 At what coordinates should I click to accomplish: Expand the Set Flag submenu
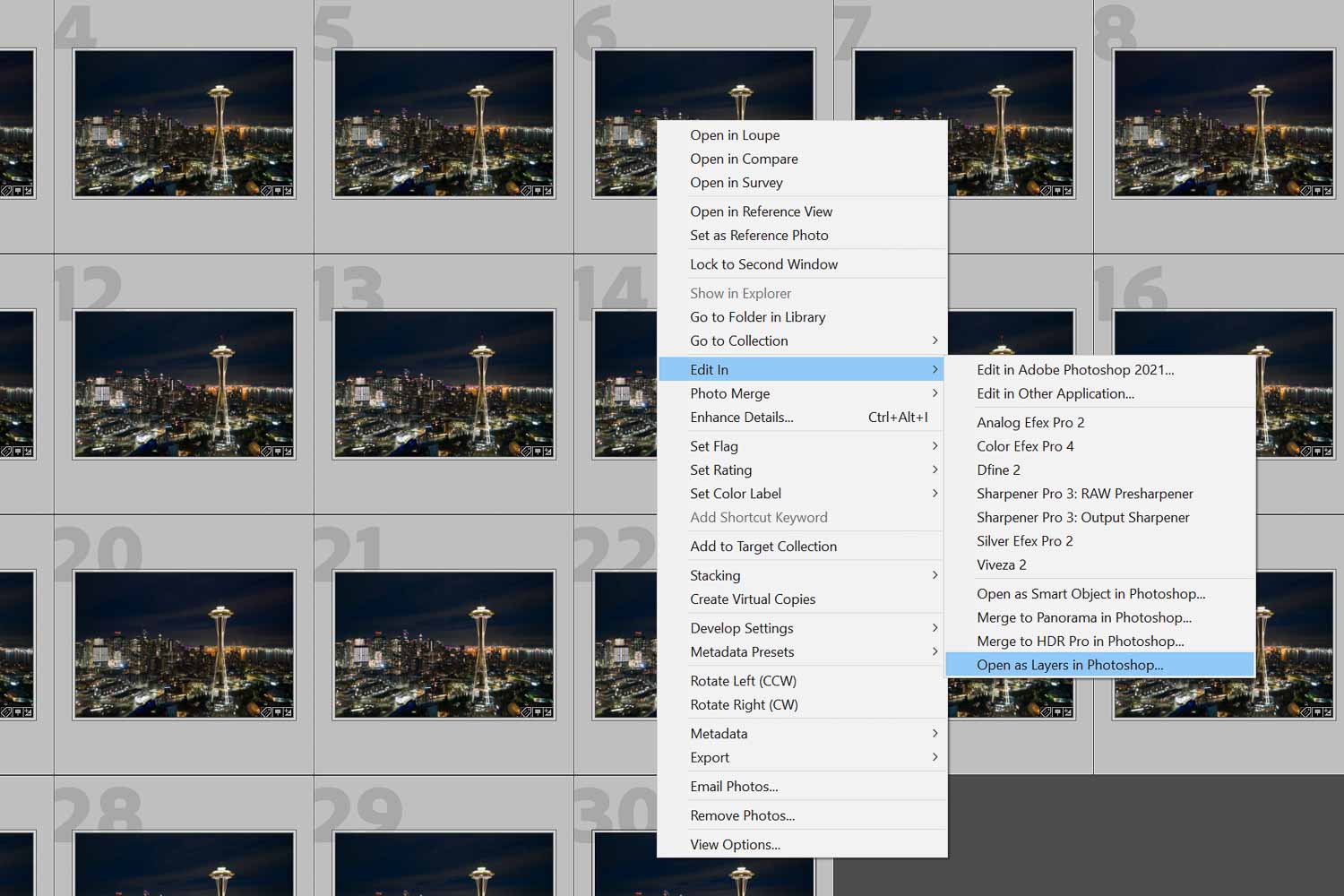[802, 446]
